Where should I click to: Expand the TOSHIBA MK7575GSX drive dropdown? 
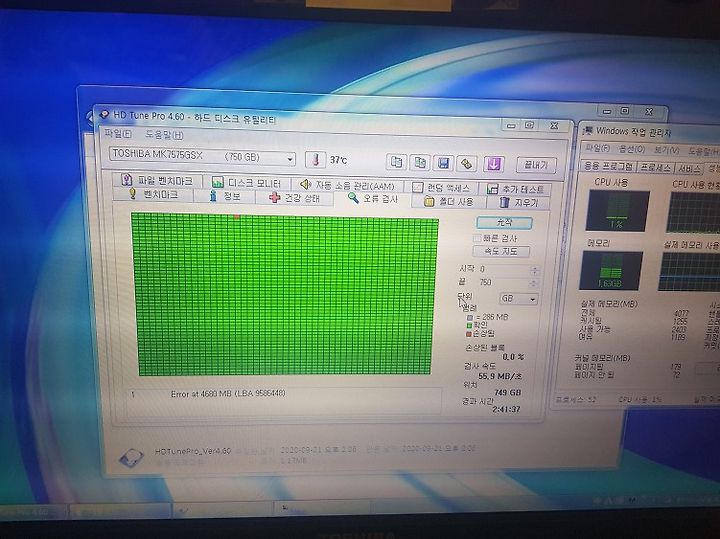[290, 159]
